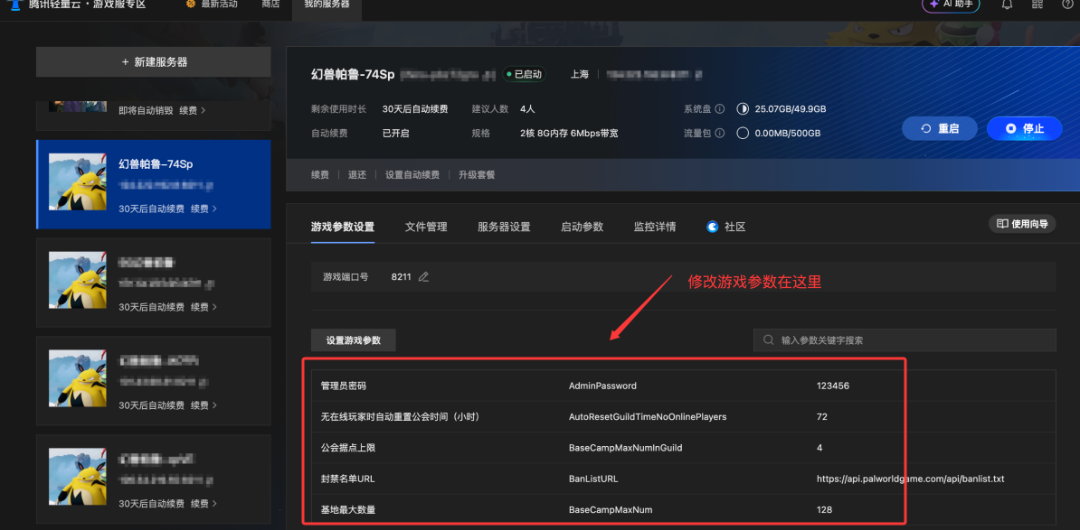This screenshot has height=530, width=1080.
Task: Restart the server with 重启
Action: pyautogui.click(x=939, y=129)
